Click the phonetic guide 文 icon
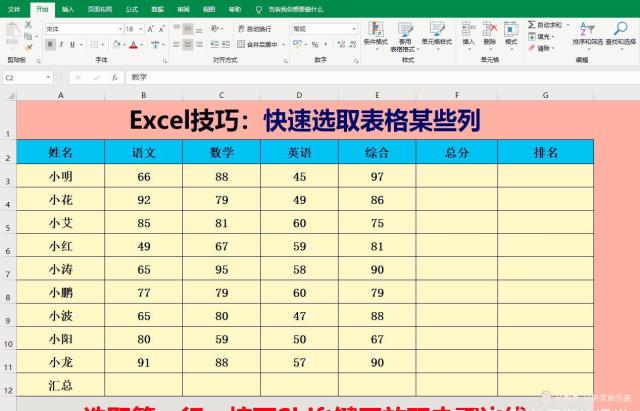 coord(155,44)
